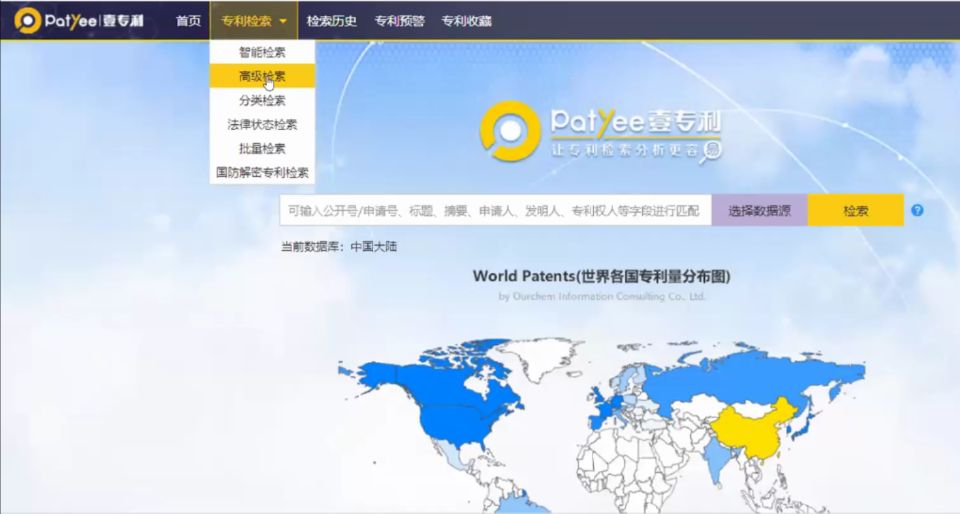
Task: Select 智能检索 from the dropdown
Action: [x=262, y=53]
